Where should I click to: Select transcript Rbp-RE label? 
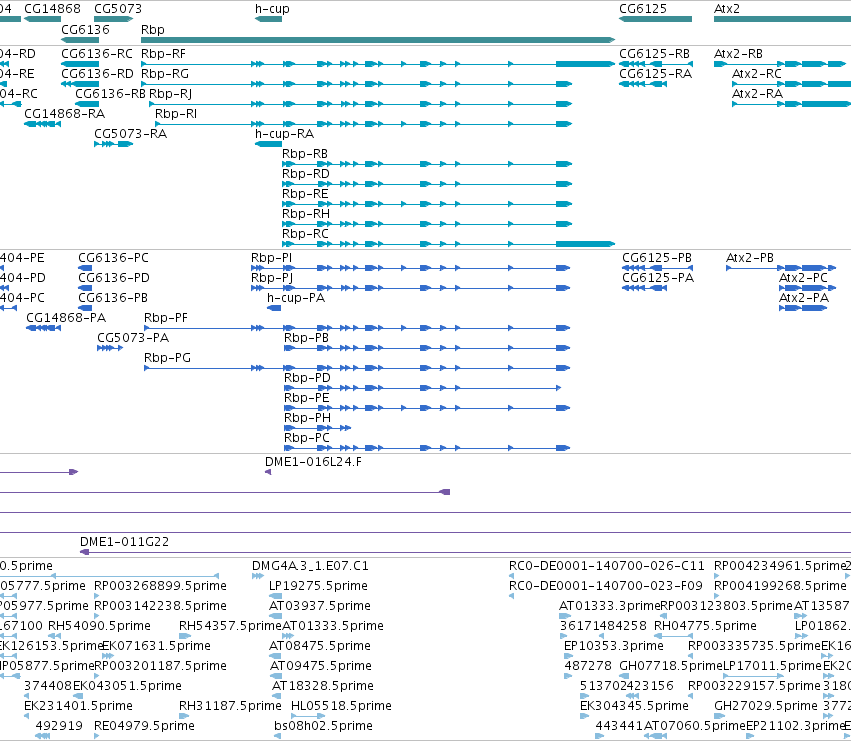(x=305, y=194)
